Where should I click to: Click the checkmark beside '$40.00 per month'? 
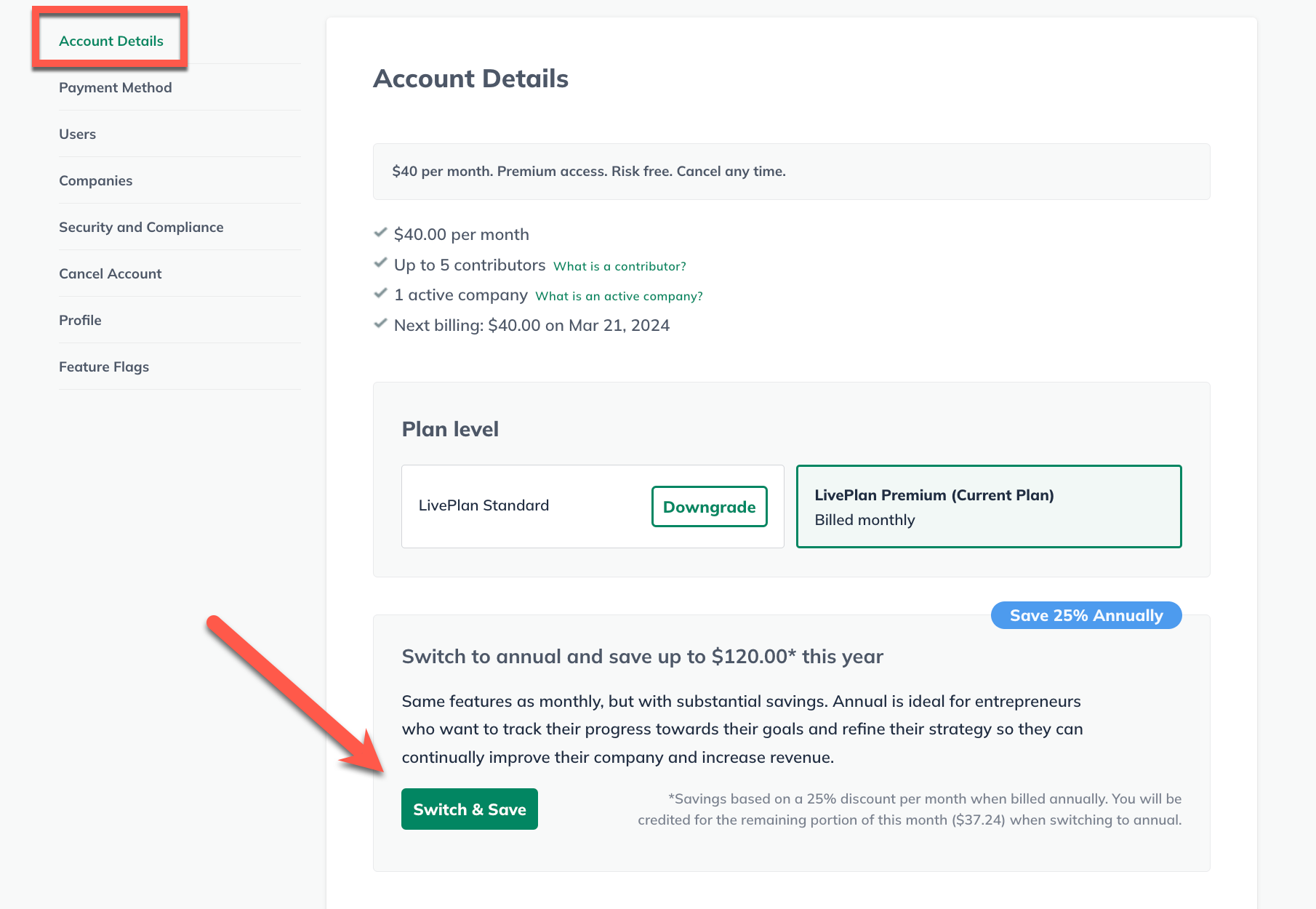tap(381, 233)
